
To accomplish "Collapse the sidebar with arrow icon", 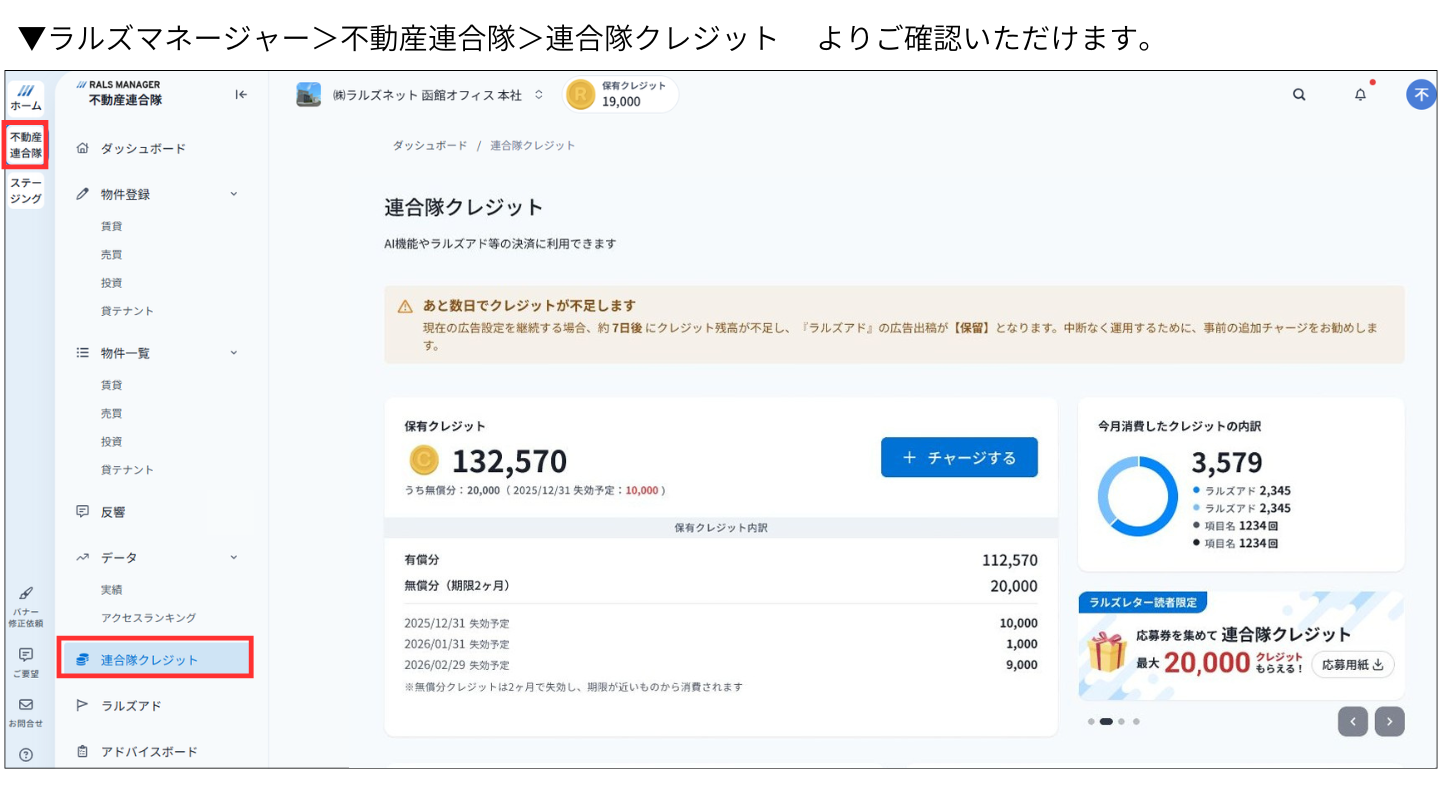I will 241,95.
